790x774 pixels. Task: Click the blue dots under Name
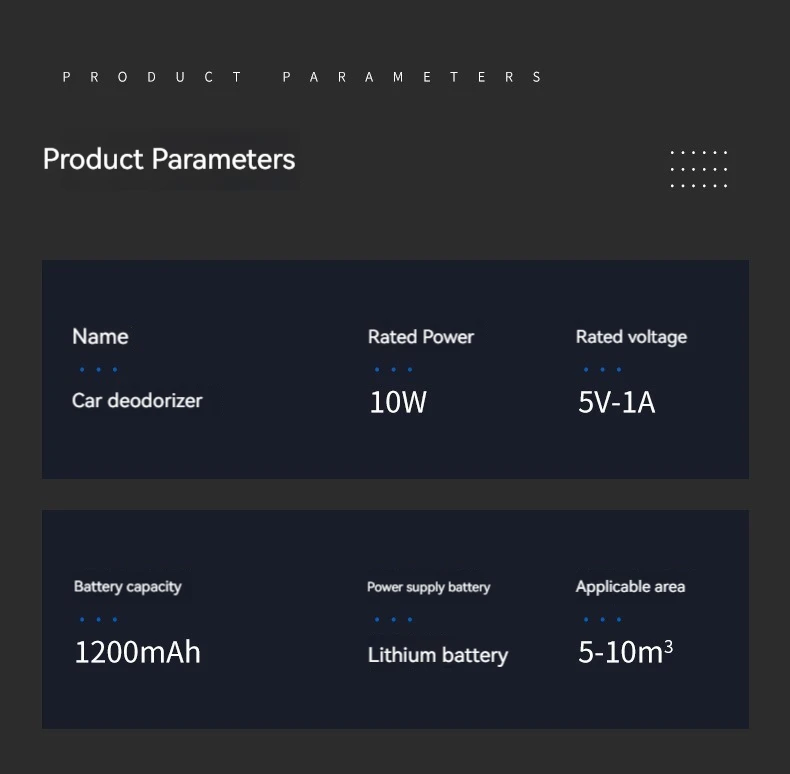coord(98,369)
